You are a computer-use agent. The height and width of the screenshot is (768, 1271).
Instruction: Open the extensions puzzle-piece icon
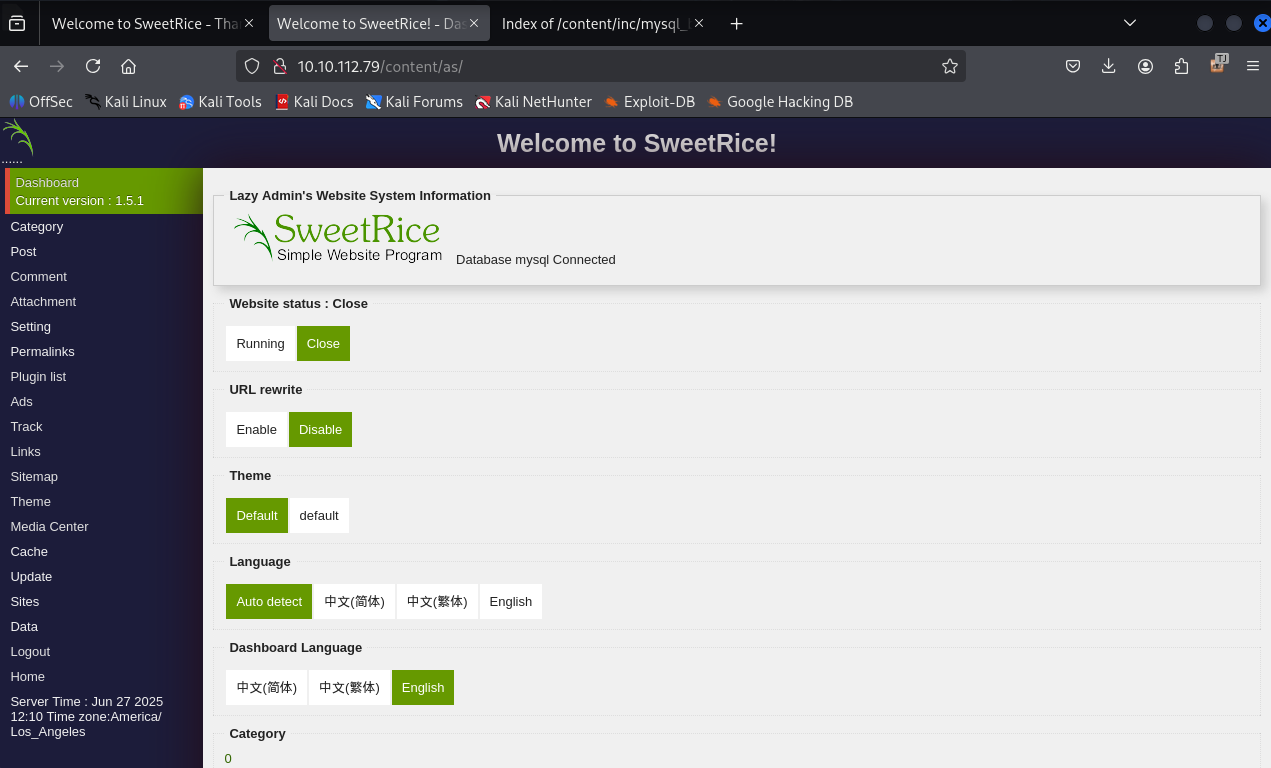(x=1181, y=66)
